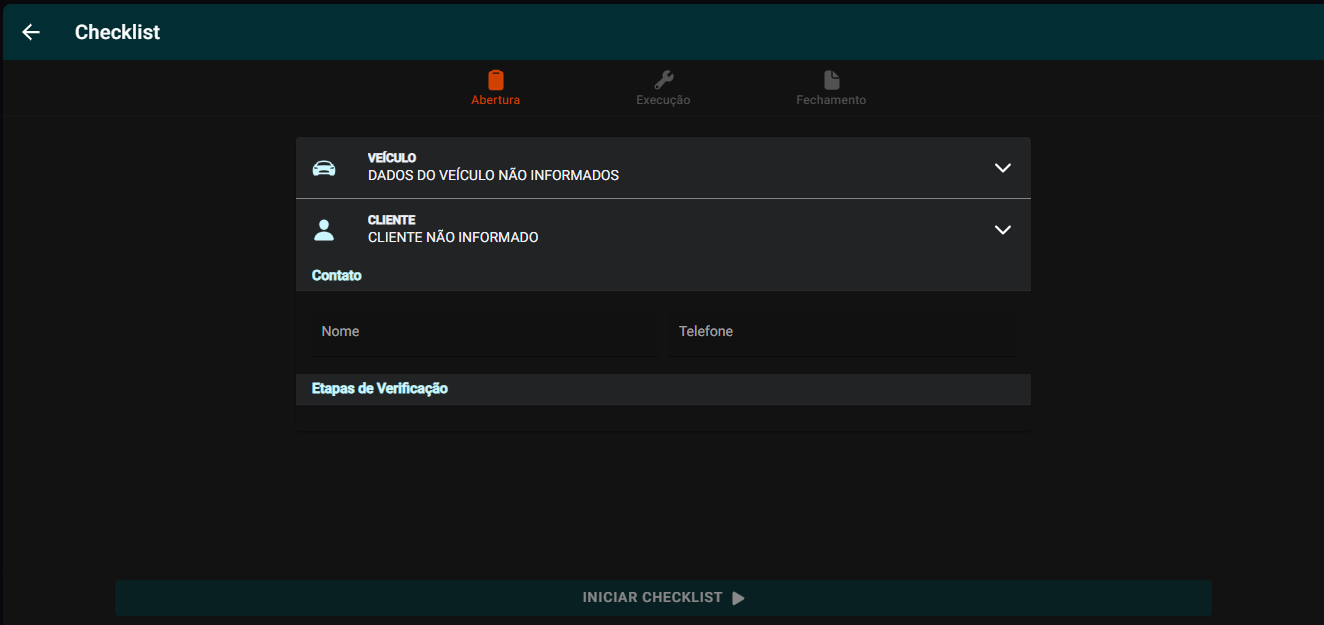This screenshot has width=1324, height=625.
Task: Click the Abertura clipboard icon
Action: (x=495, y=80)
